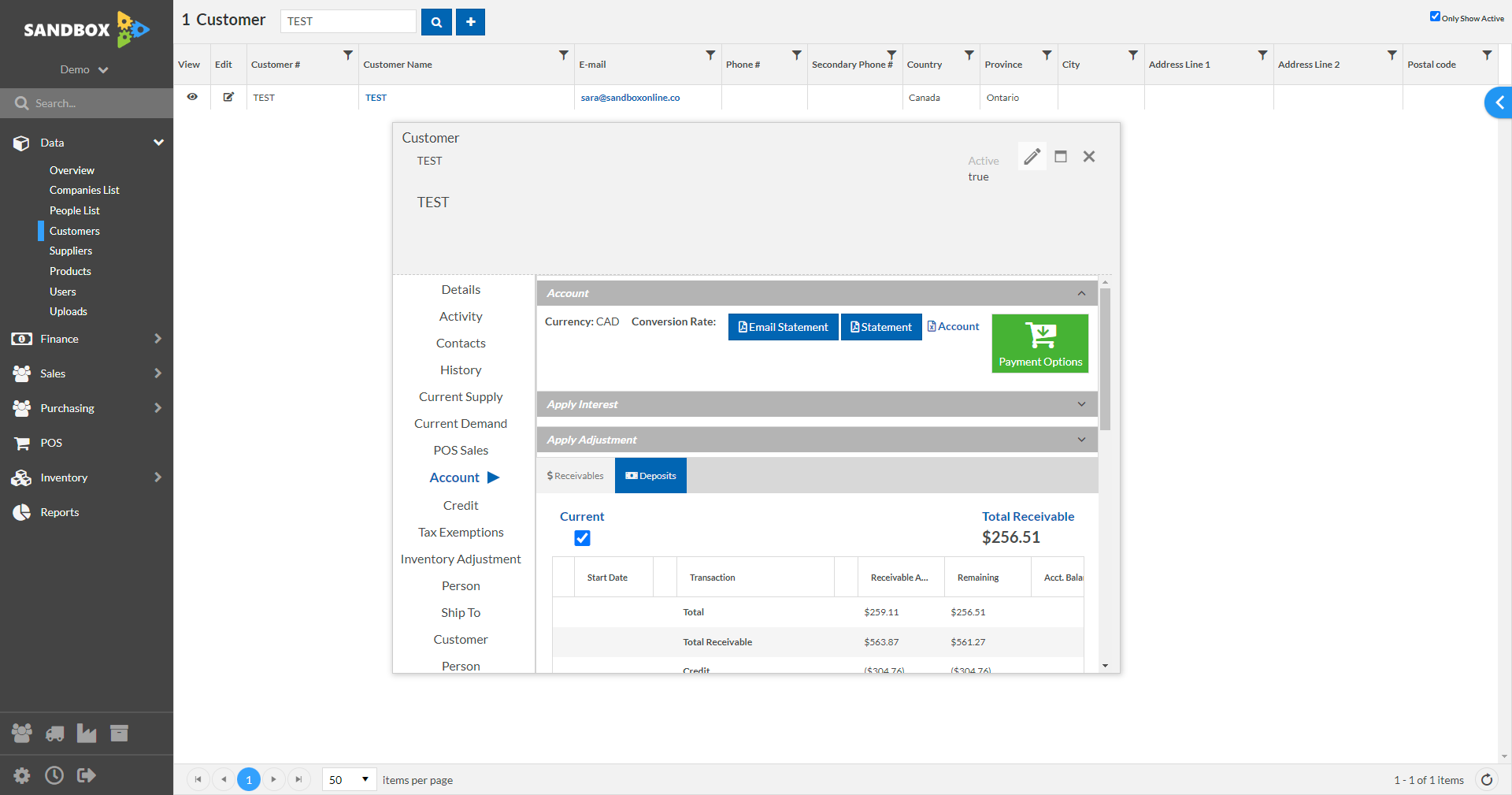Go to page 1 in pager
This screenshot has width=1512, height=795.
coord(249,780)
